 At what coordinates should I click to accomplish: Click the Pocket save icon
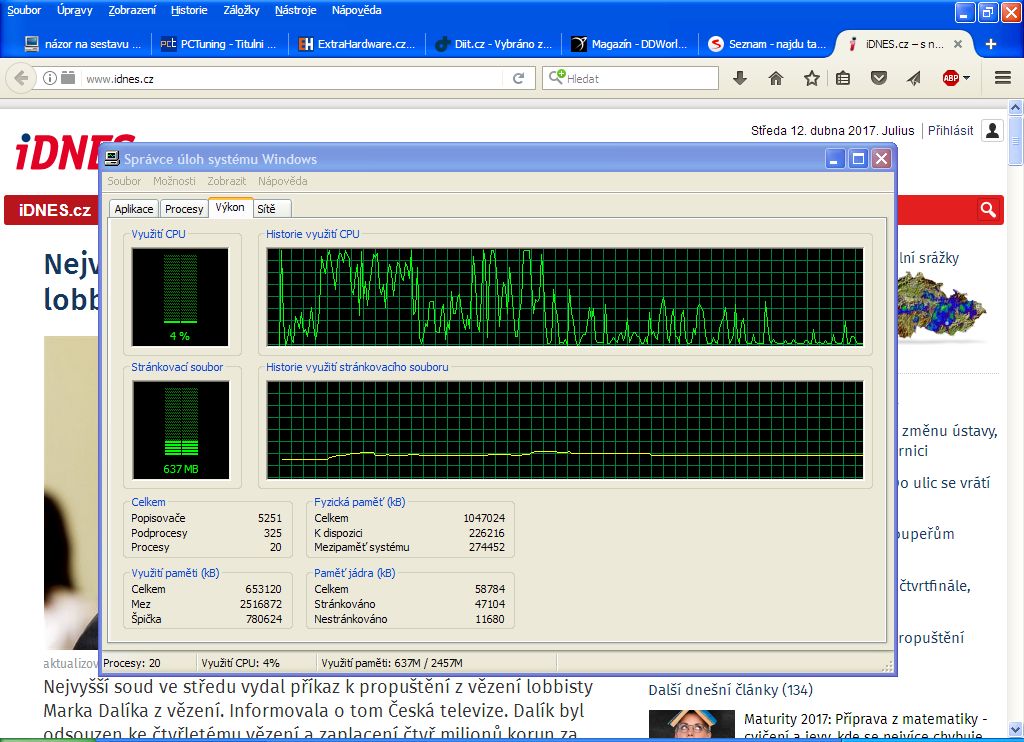click(x=879, y=78)
